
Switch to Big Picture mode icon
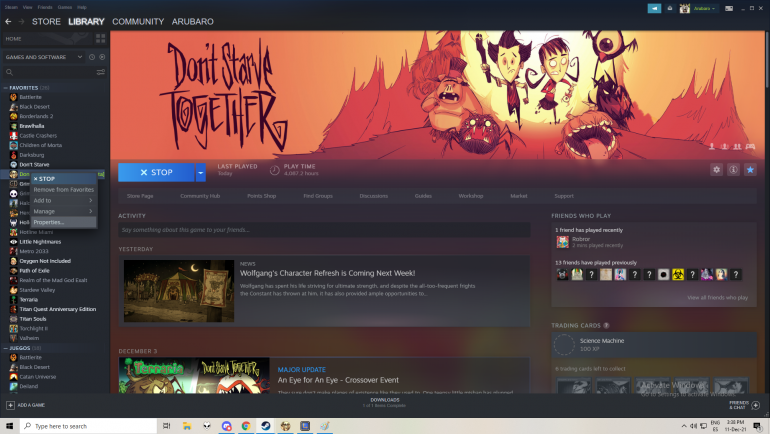pyautogui.click(x=729, y=8)
